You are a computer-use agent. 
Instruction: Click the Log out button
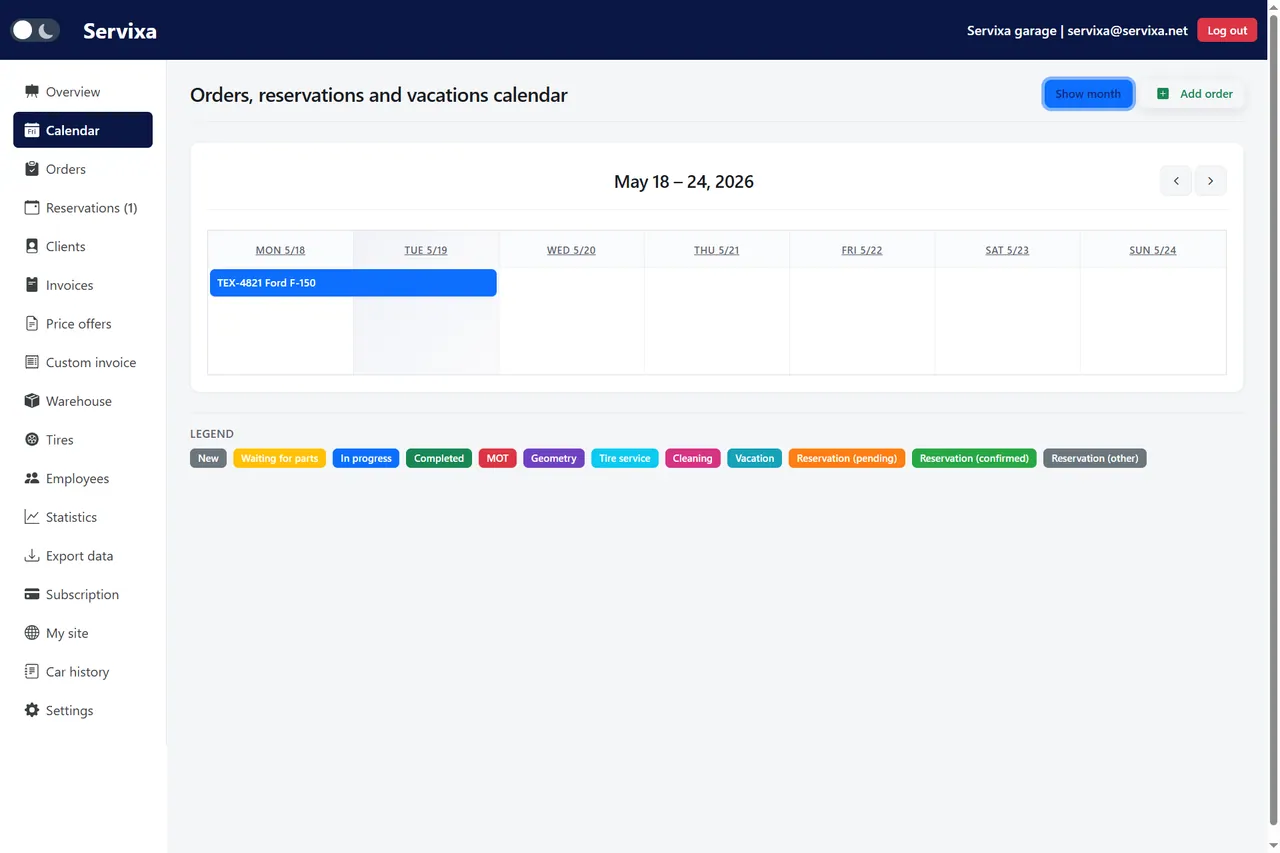1227,30
